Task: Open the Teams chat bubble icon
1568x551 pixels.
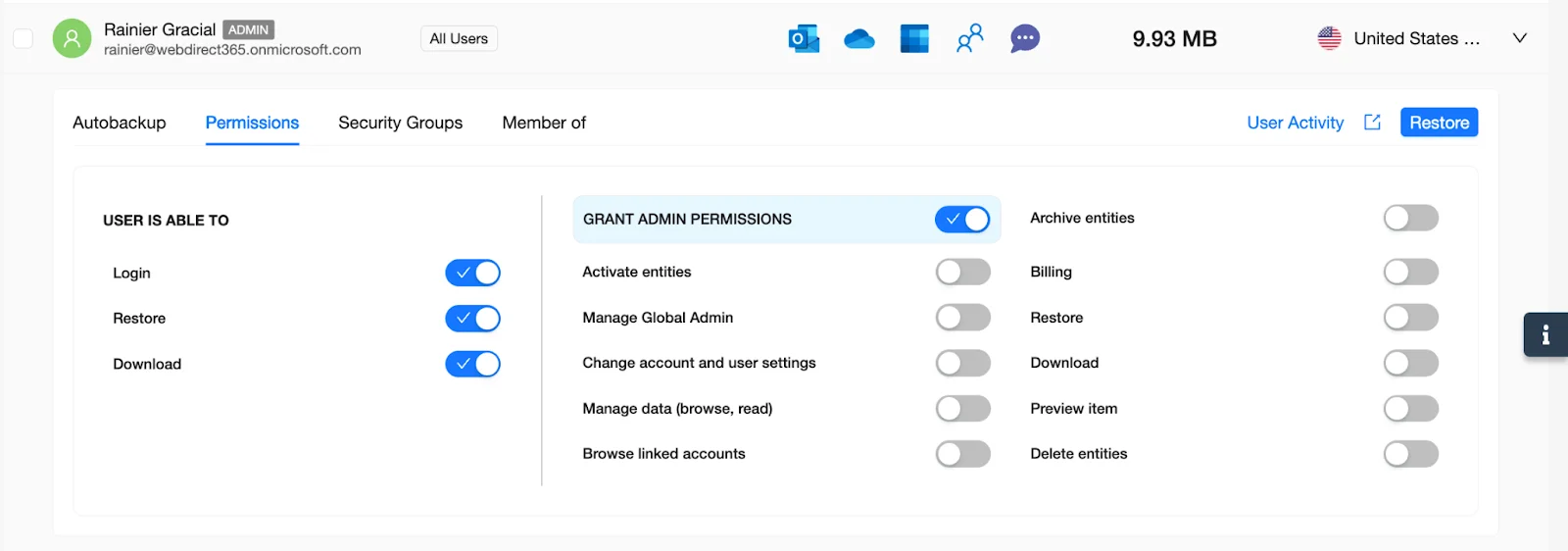Action: coord(1025,39)
